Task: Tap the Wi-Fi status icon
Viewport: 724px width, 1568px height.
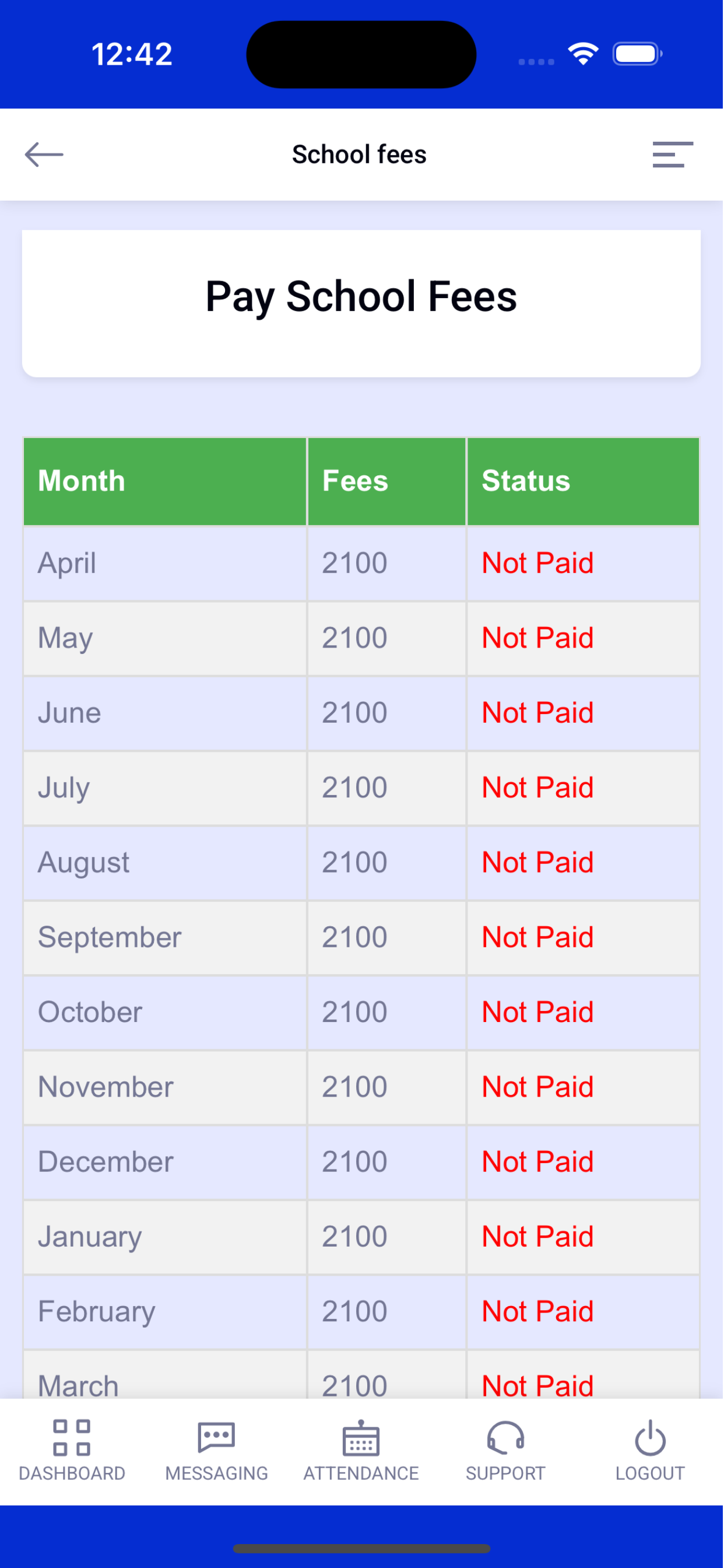Action: (x=584, y=54)
